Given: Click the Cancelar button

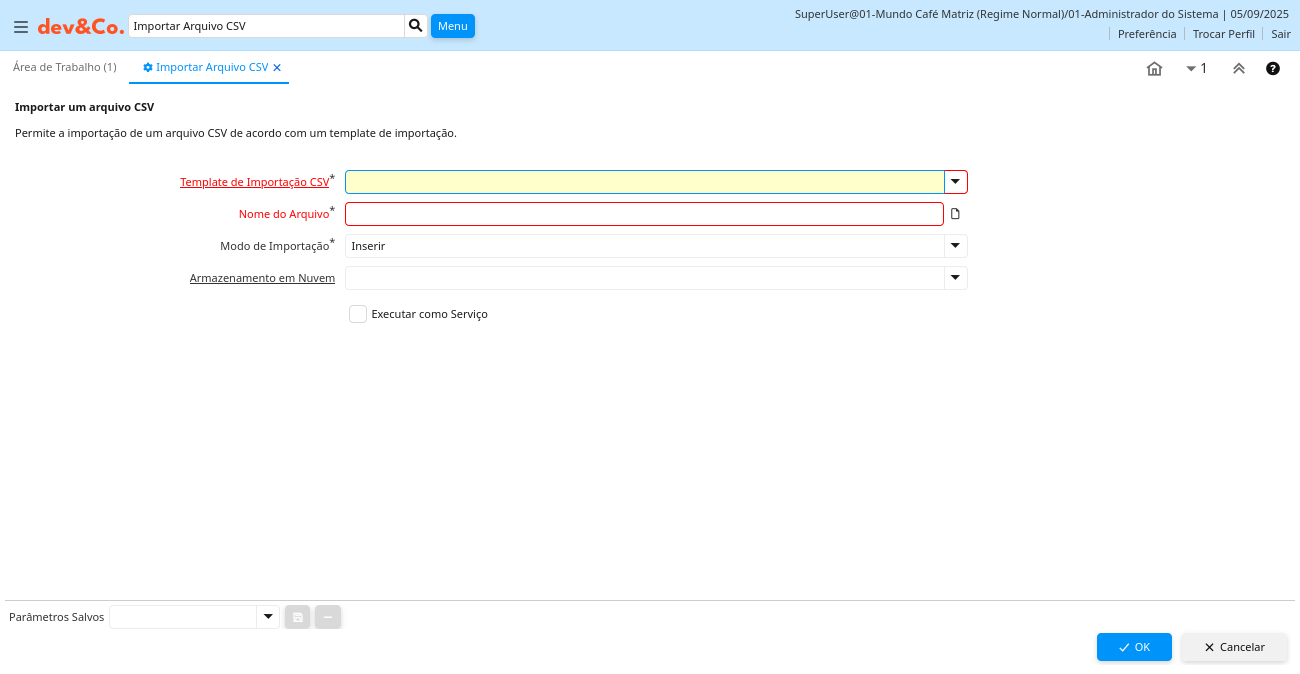Looking at the screenshot, I should tap(1234, 647).
